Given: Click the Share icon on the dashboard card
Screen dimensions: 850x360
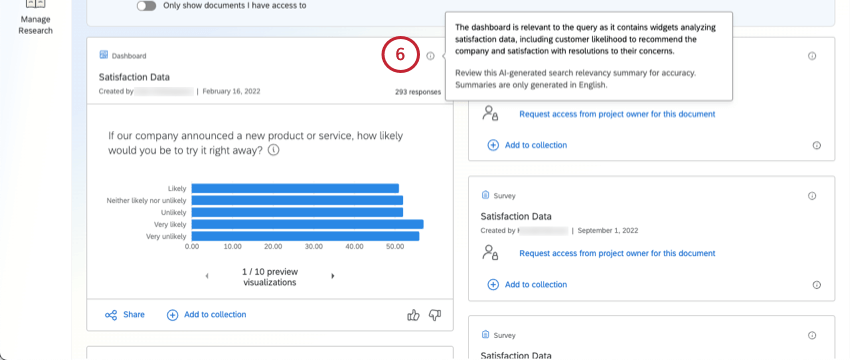Looking at the screenshot, I should (111, 315).
